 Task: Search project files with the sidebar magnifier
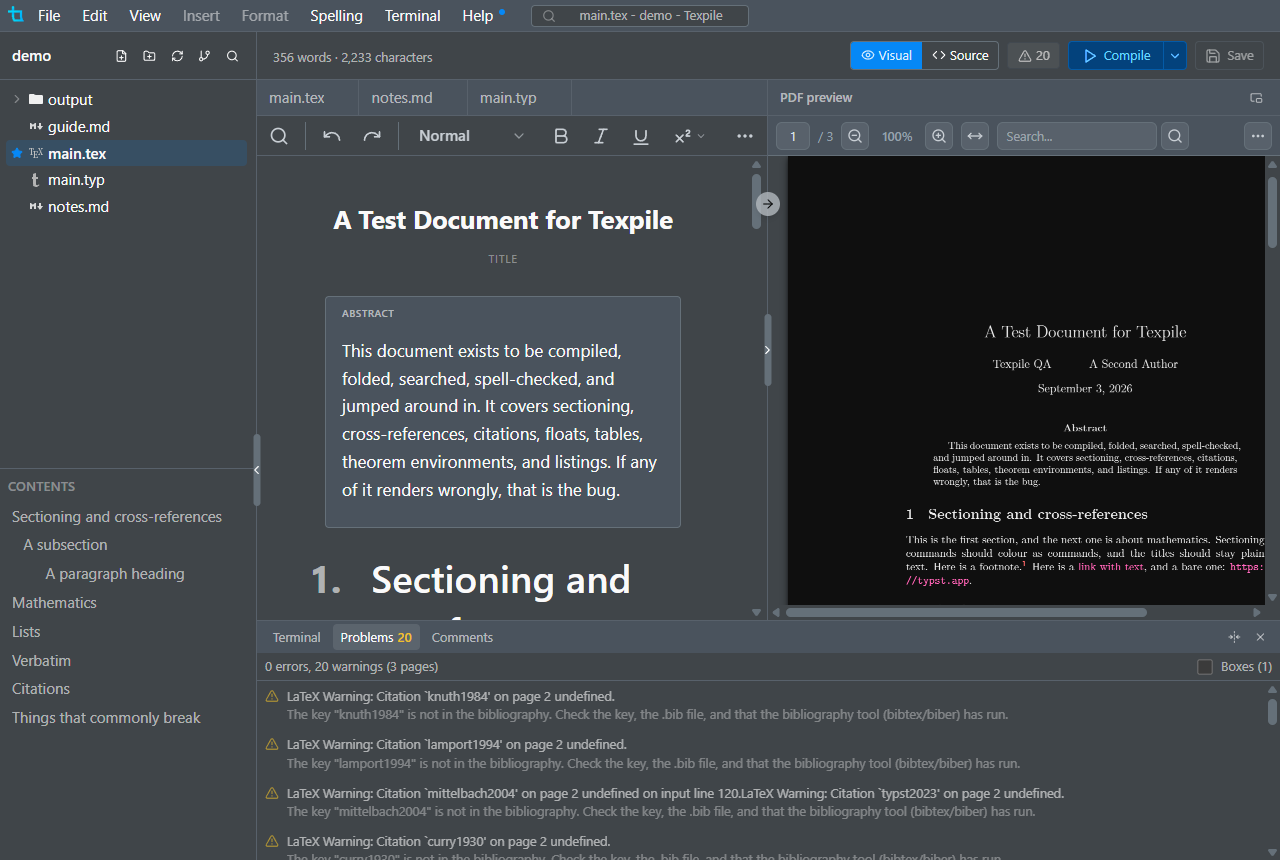tap(232, 56)
